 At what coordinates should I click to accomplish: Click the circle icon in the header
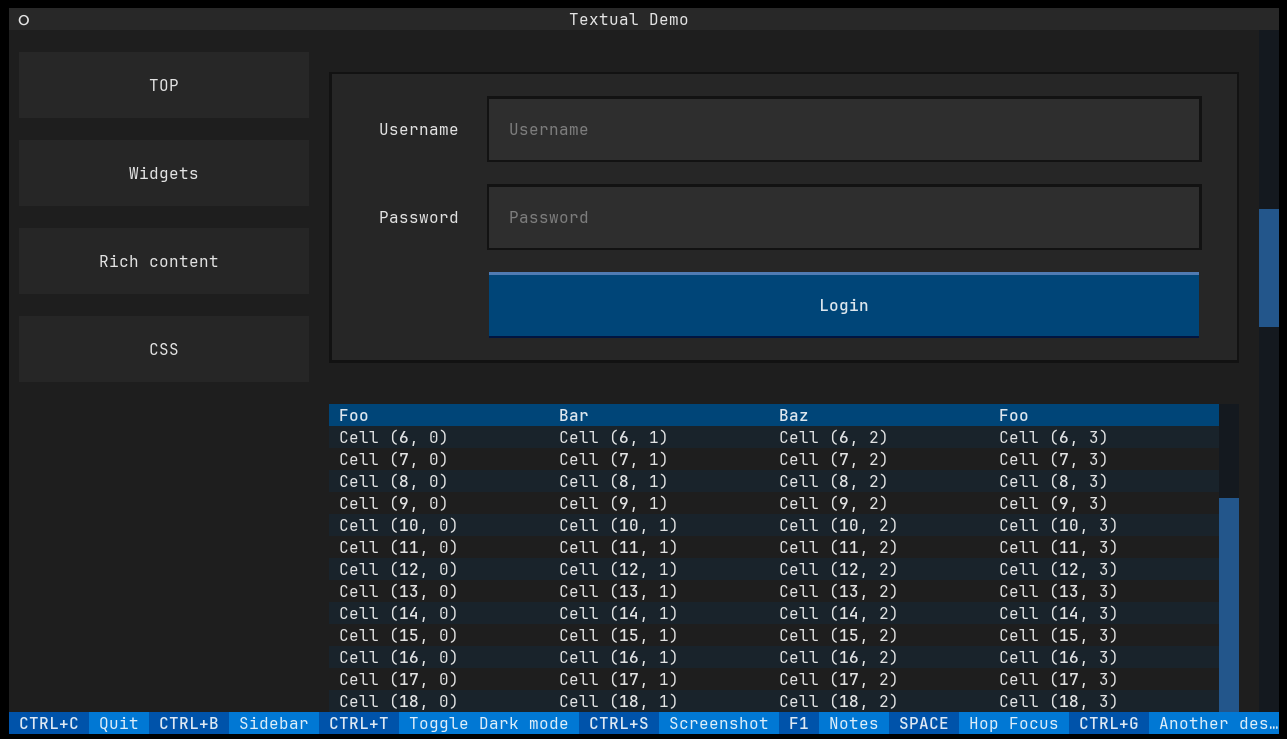(x=24, y=20)
